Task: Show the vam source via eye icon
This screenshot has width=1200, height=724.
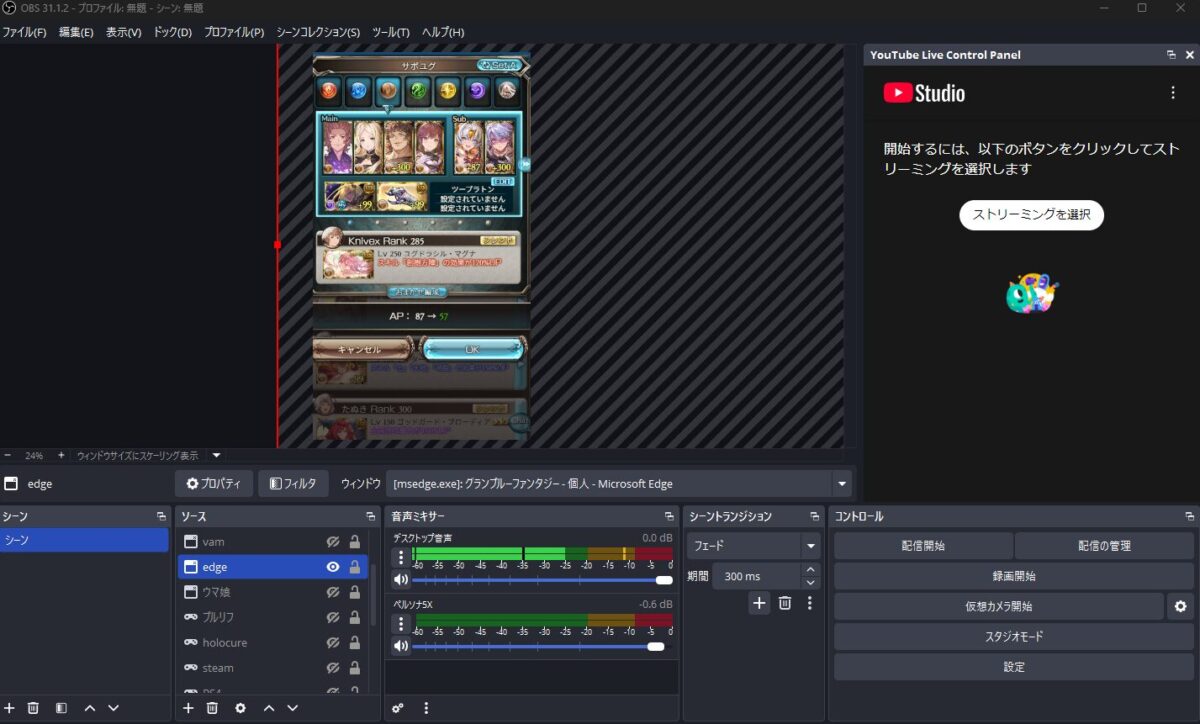Action: click(333, 542)
